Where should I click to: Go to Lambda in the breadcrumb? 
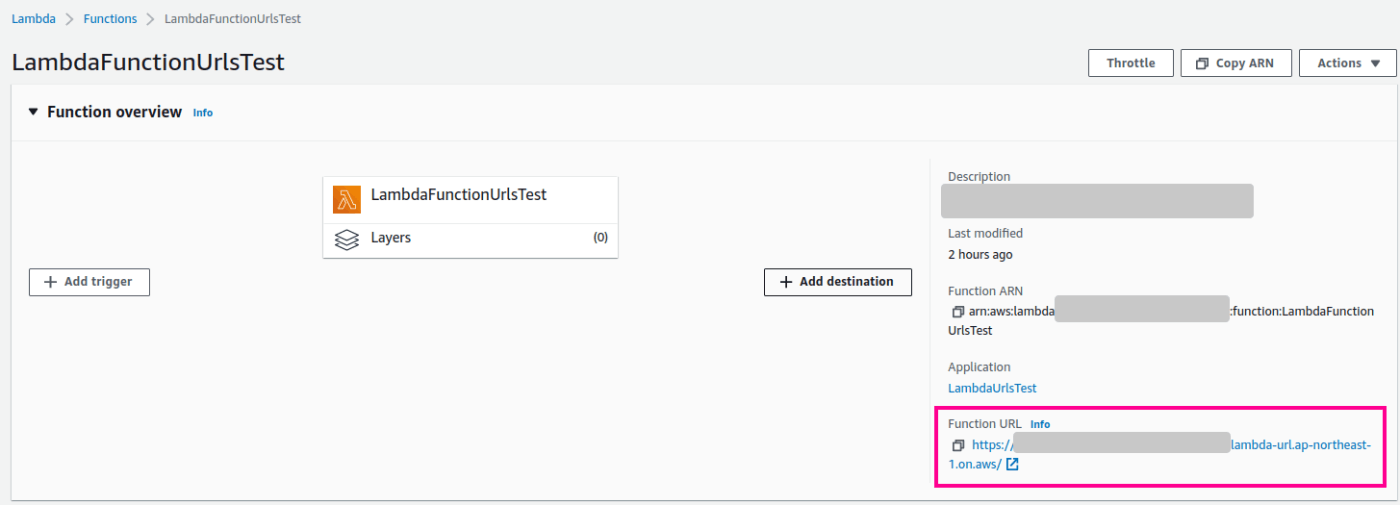click(x=34, y=19)
